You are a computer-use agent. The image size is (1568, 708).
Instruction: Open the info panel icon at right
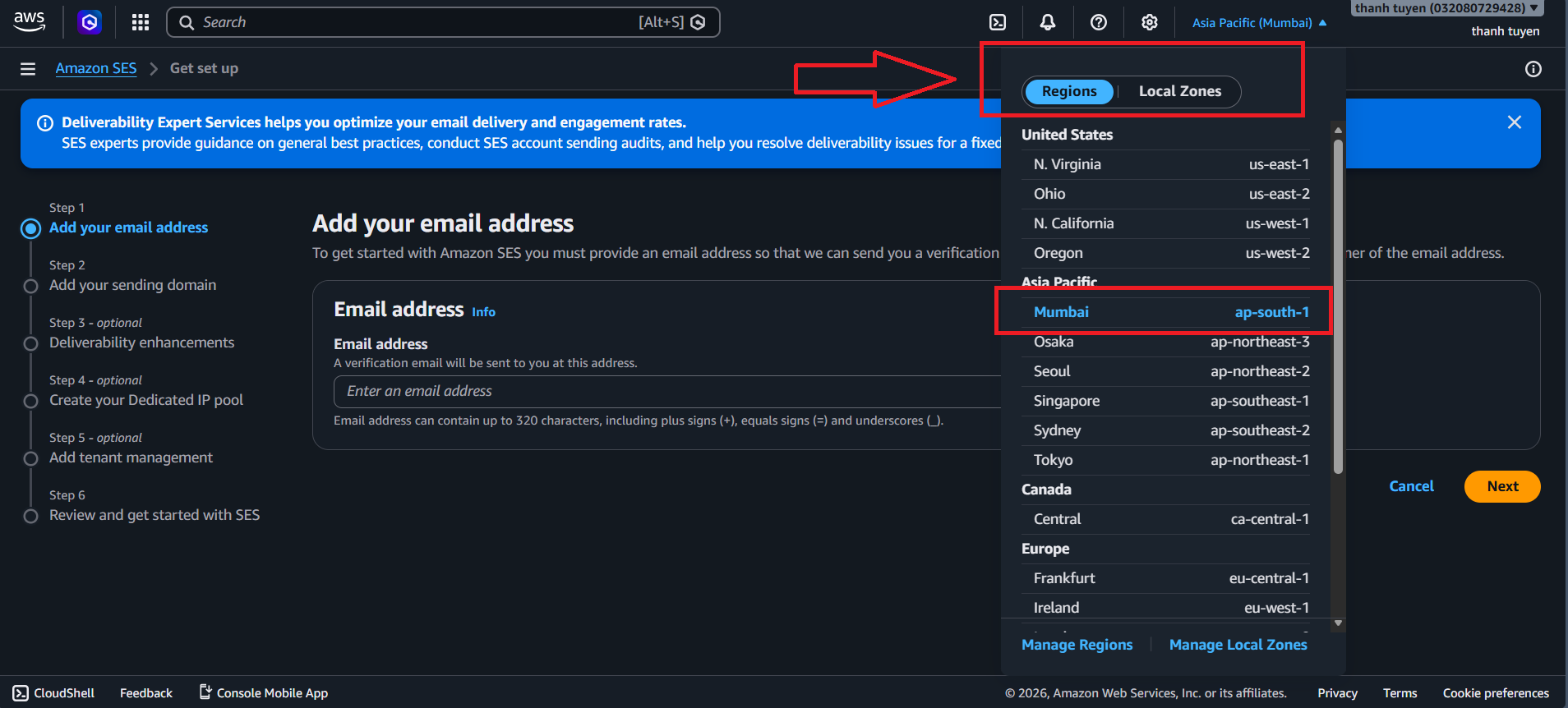click(x=1533, y=69)
